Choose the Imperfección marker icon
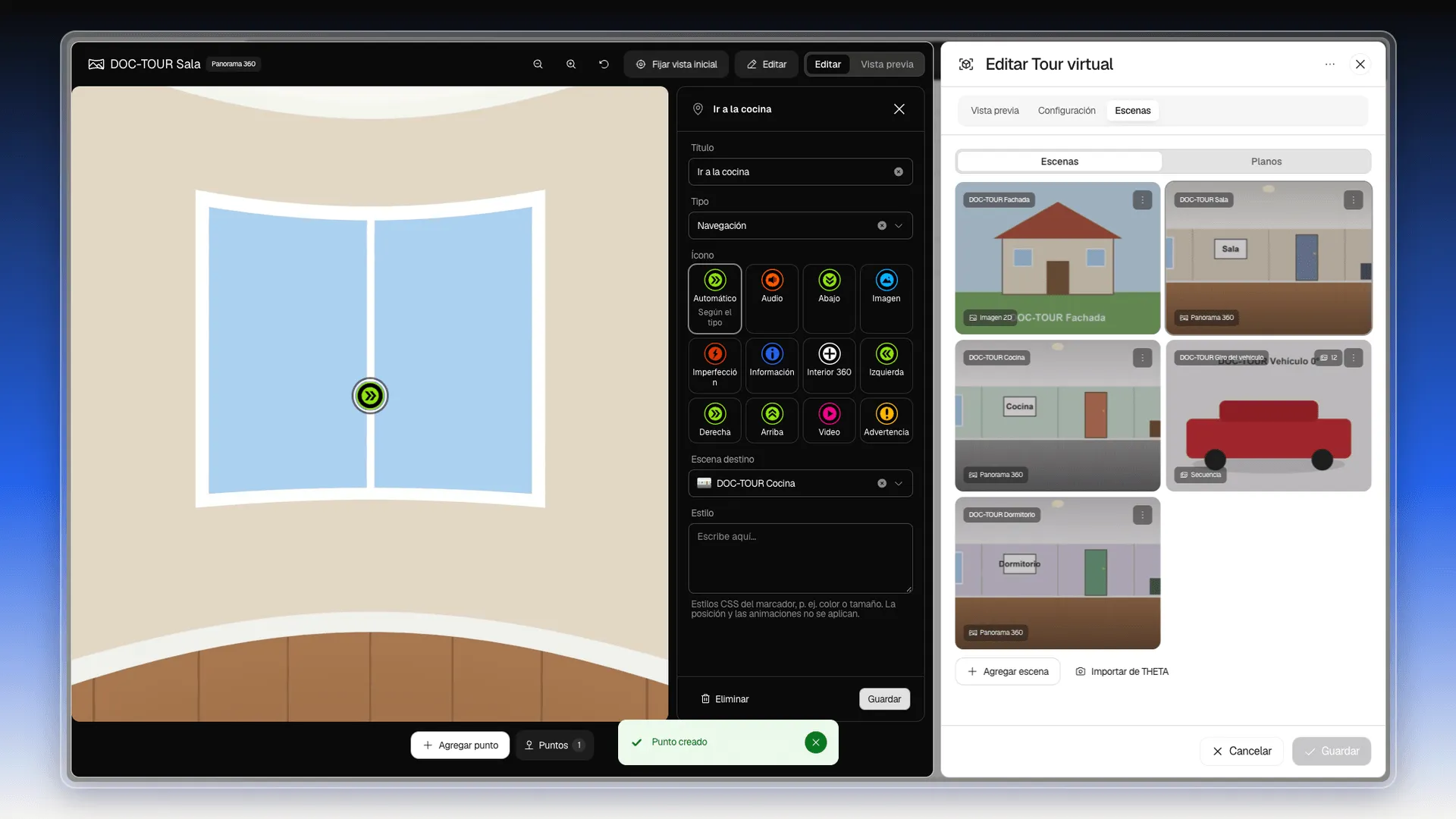Screen dimensions: 1456x819 (x=714, y=366)
